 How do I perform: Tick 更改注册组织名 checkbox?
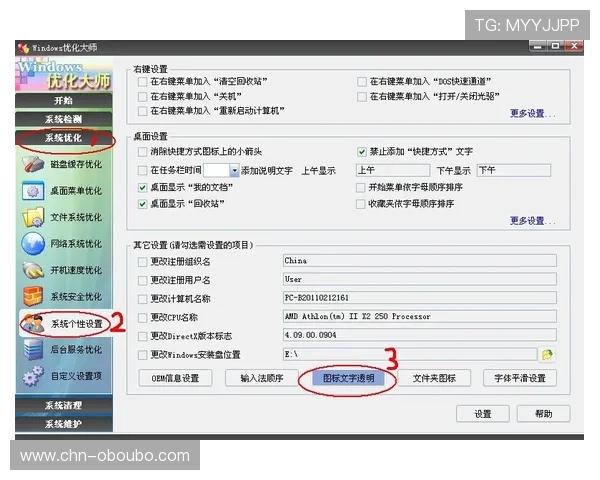(142, 262)
